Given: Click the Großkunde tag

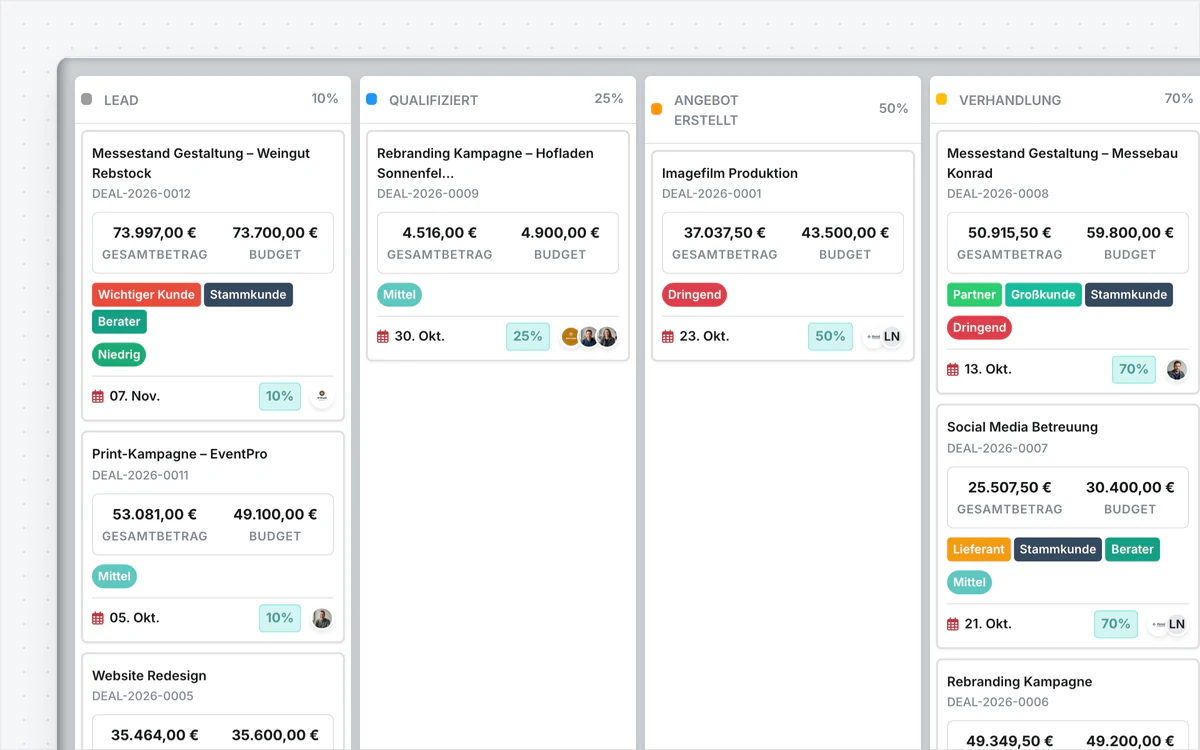Looking at the screenshot, I should (1043, 295).
